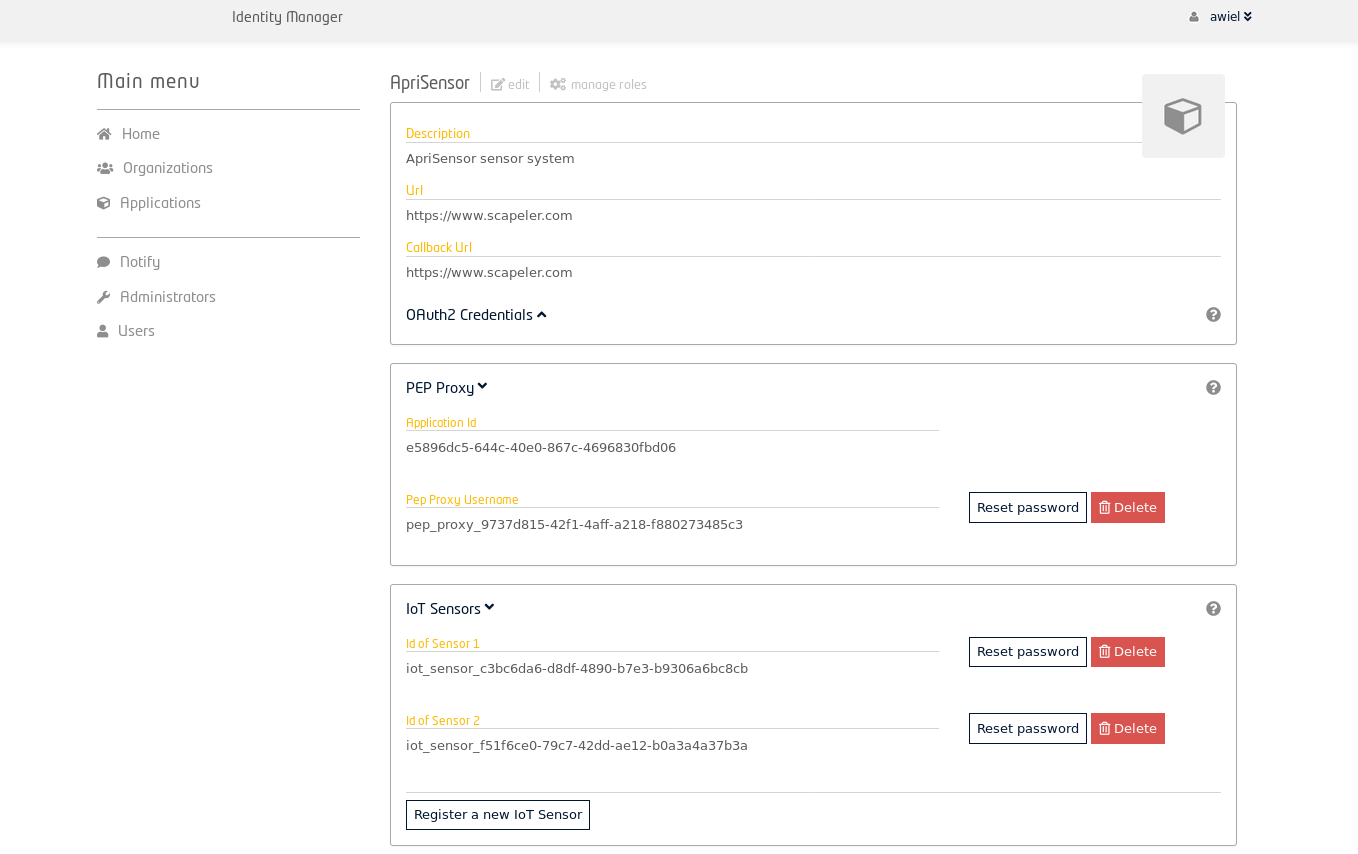Delete the Pep Proxy

click(1128, 507)
